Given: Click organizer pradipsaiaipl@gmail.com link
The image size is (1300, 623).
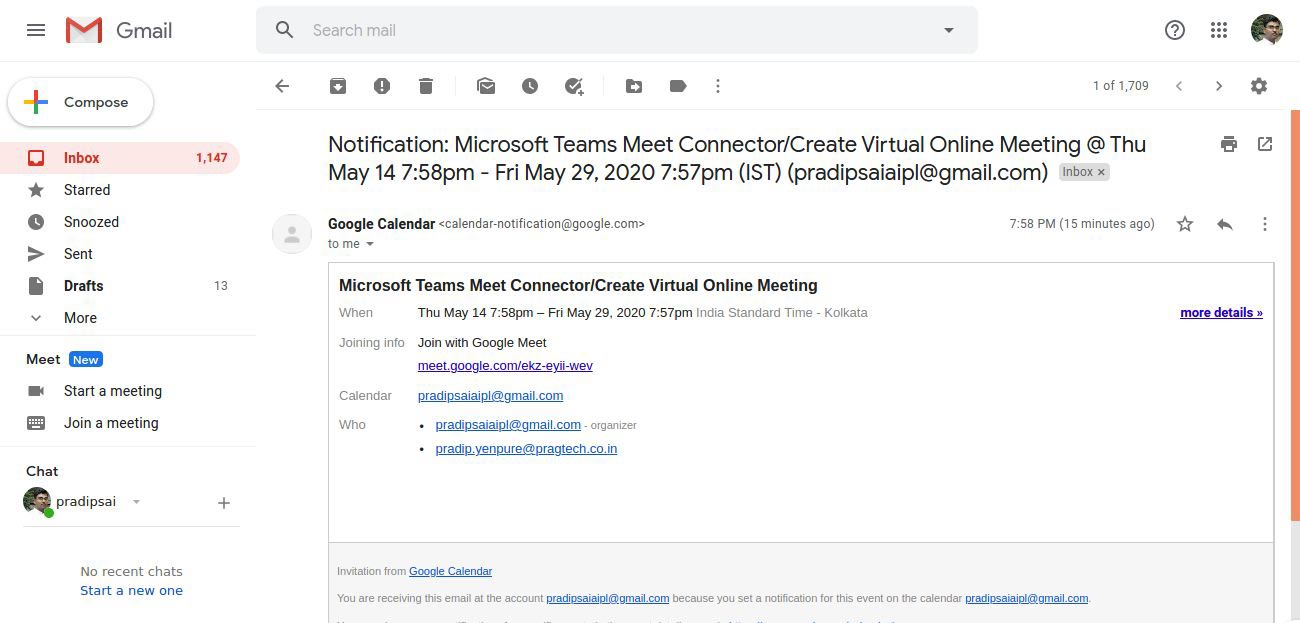Looking at the screenshot, I should 508,425.
